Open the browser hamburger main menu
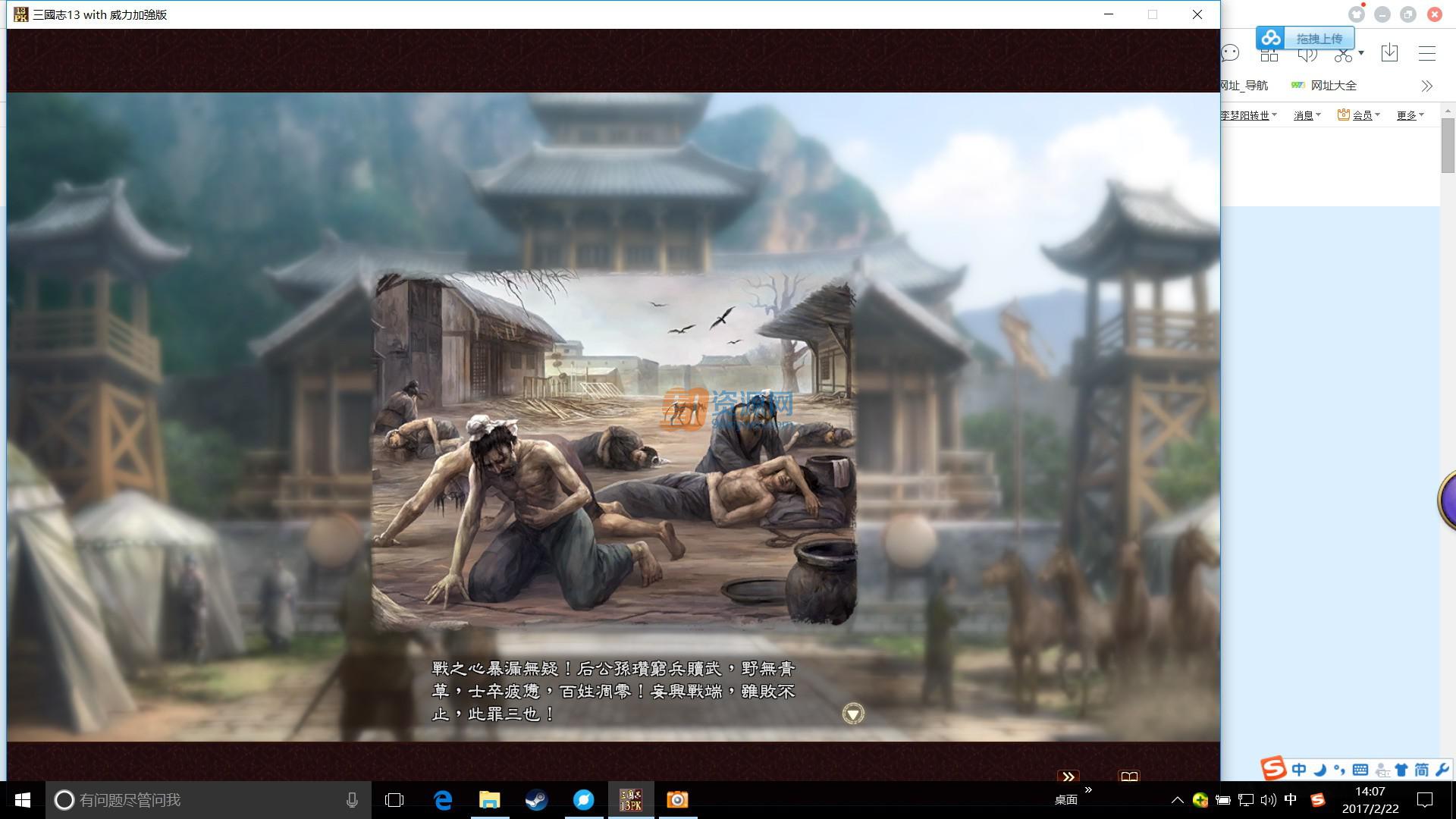The width and height of the screenshot is (1456, 819). click(1427, 53)
